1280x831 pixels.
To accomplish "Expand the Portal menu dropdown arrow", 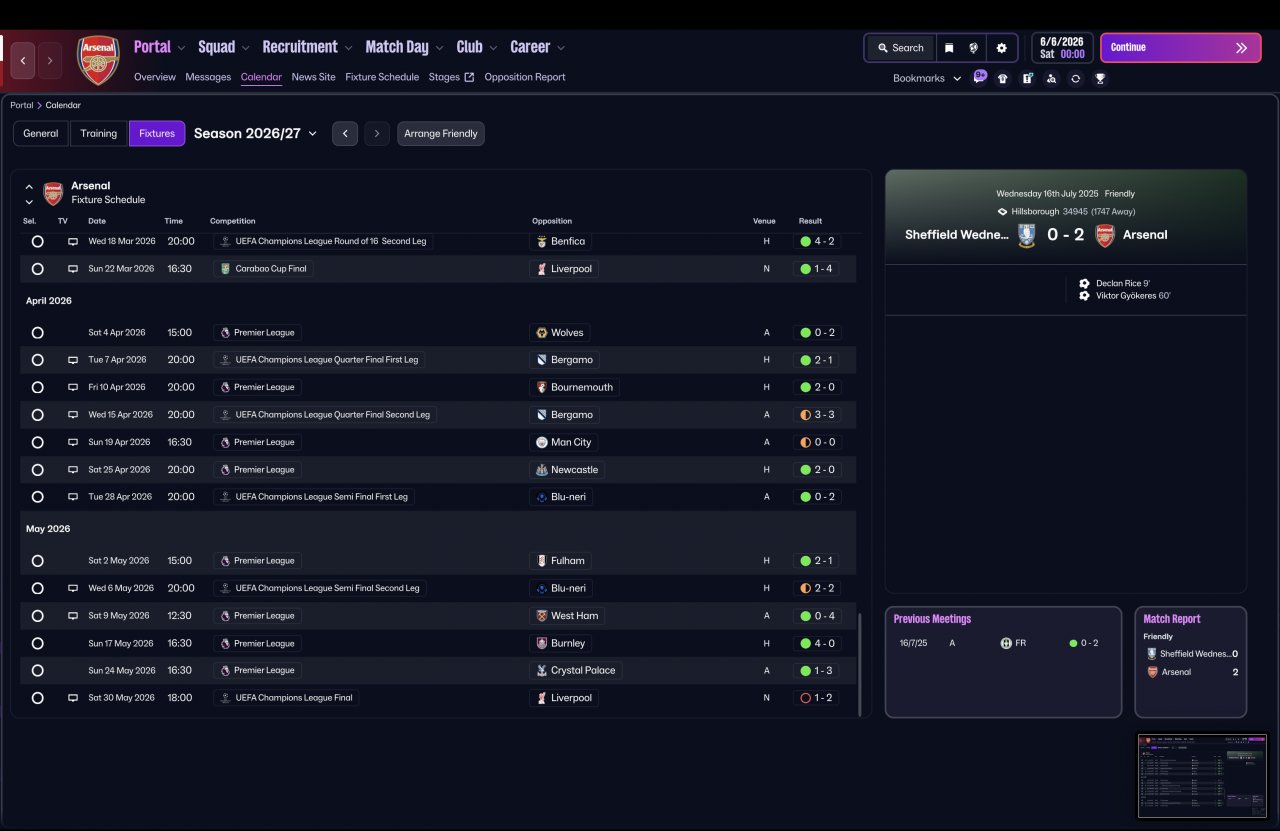I will click(x=181, y=48).
